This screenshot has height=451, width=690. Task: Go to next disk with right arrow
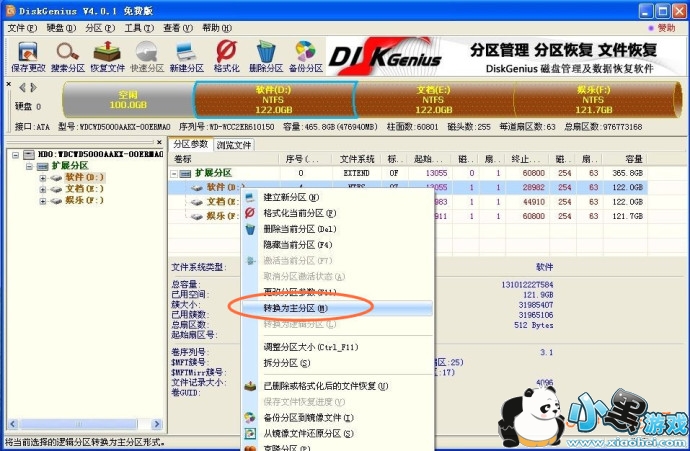[33, 88]
